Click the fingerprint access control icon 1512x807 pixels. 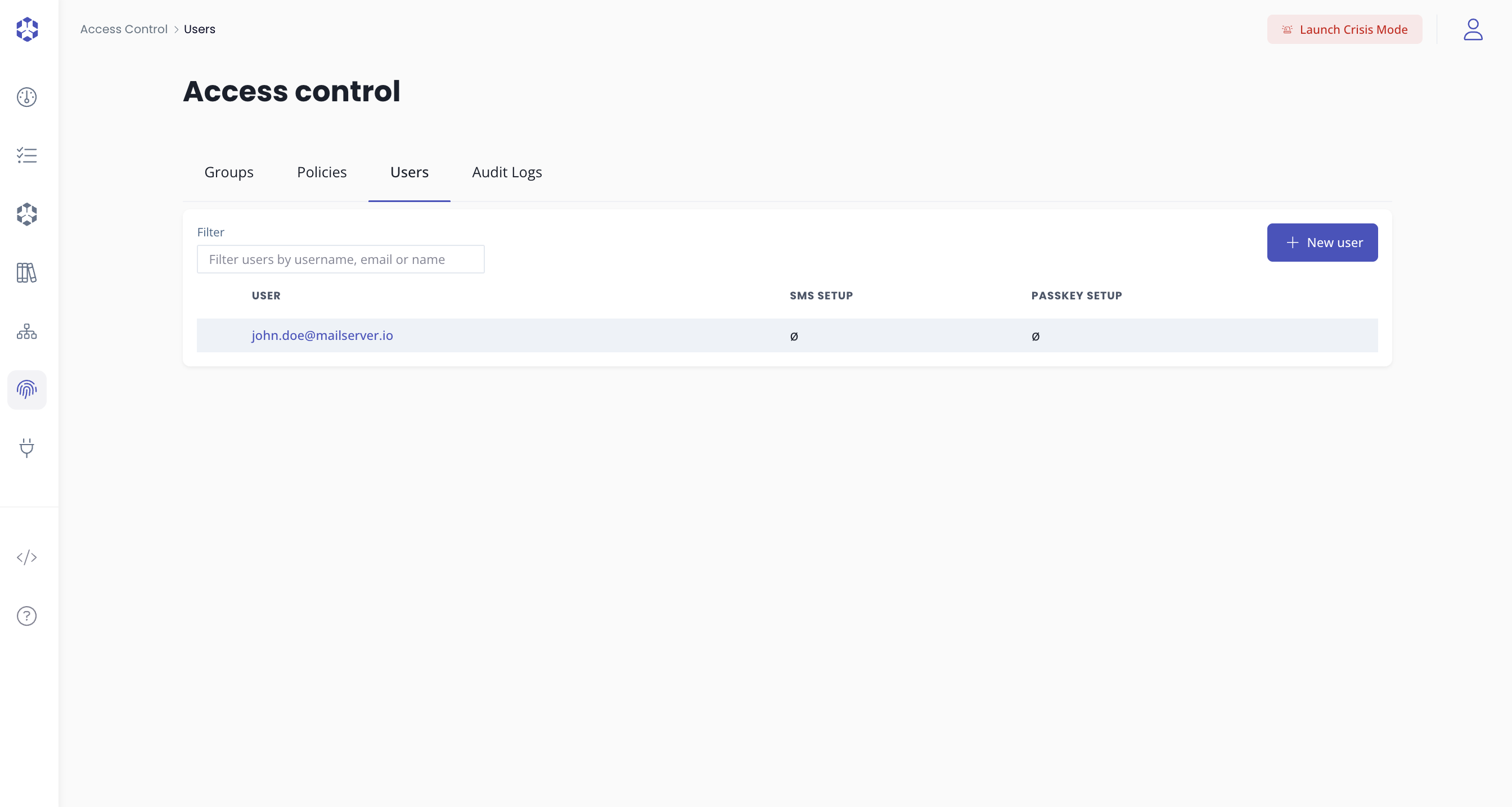27,390
